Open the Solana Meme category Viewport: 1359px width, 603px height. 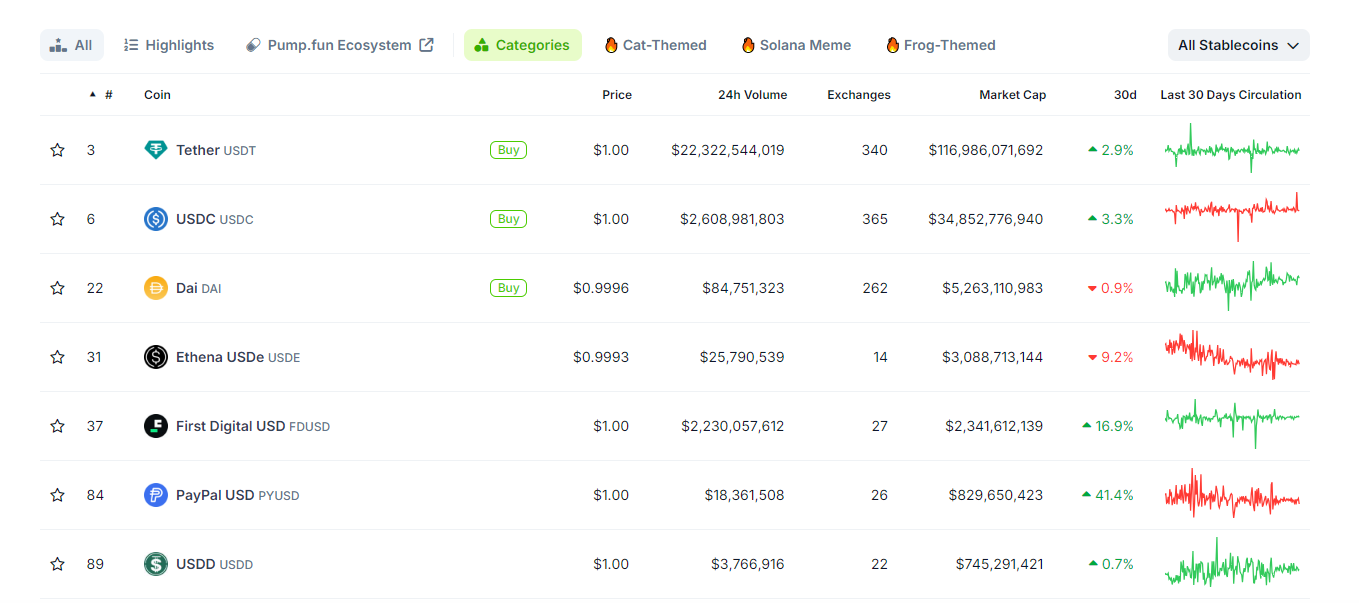click(797, 45)
